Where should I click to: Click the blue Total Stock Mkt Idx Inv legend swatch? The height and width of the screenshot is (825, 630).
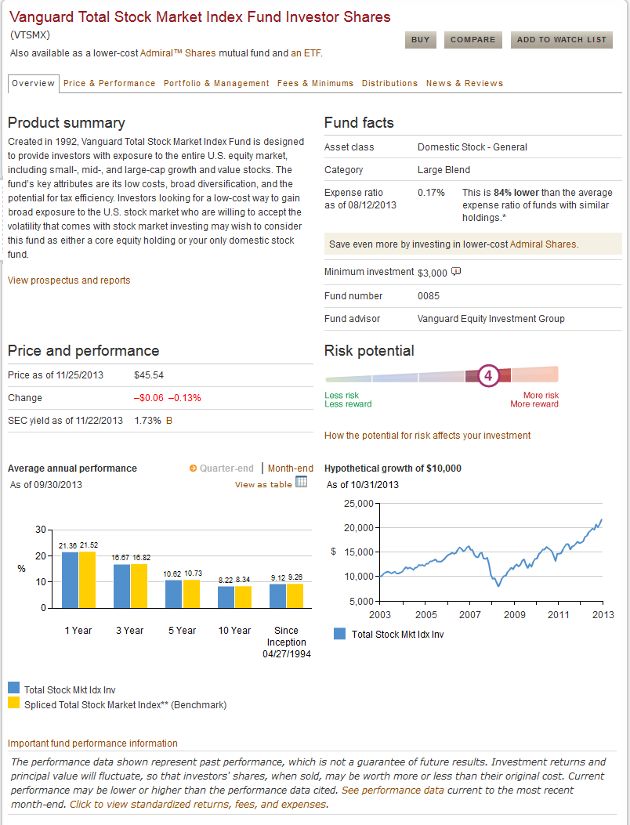14,688
